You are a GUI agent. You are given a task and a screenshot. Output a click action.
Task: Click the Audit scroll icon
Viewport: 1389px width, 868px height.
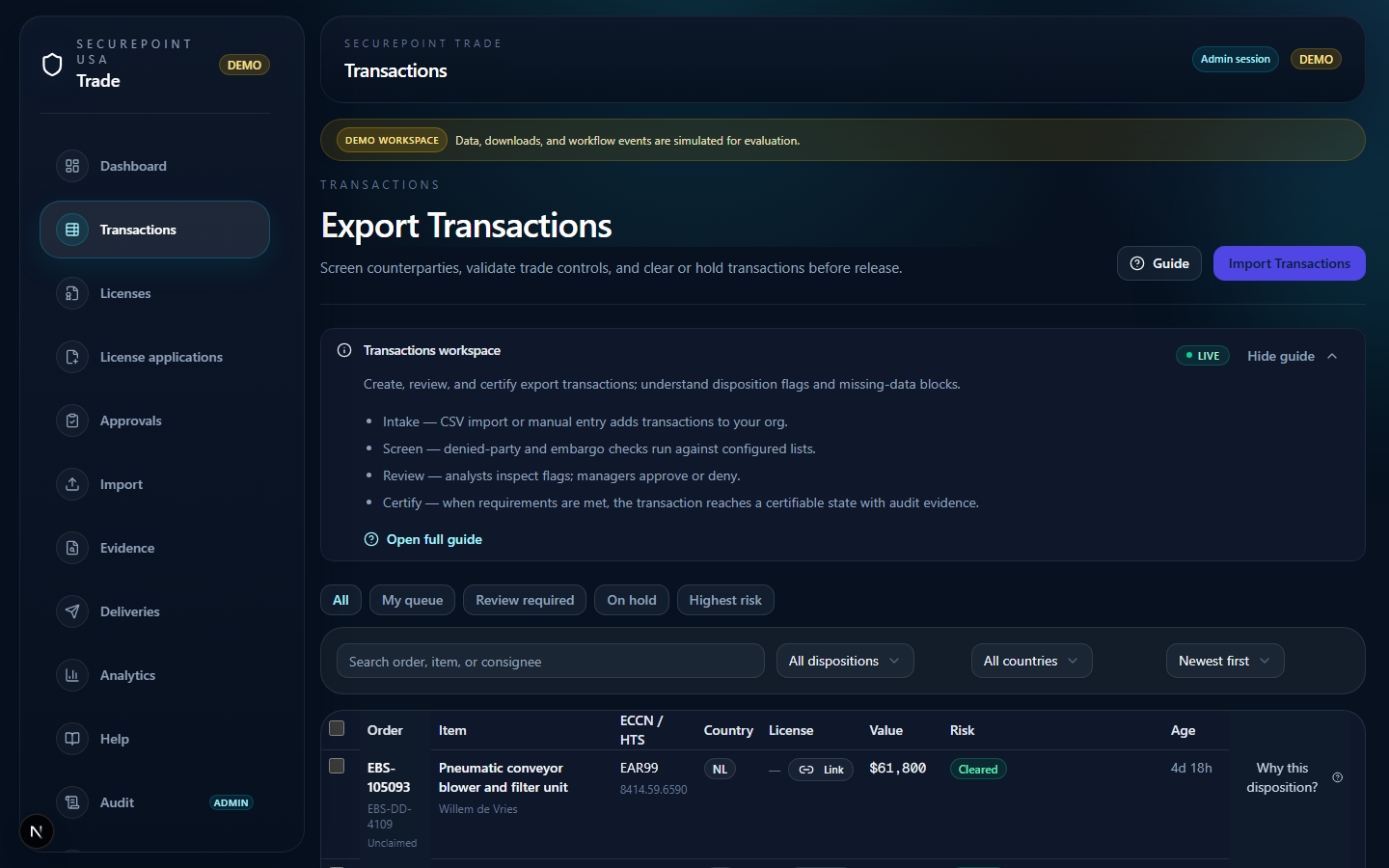pos(72,802)
